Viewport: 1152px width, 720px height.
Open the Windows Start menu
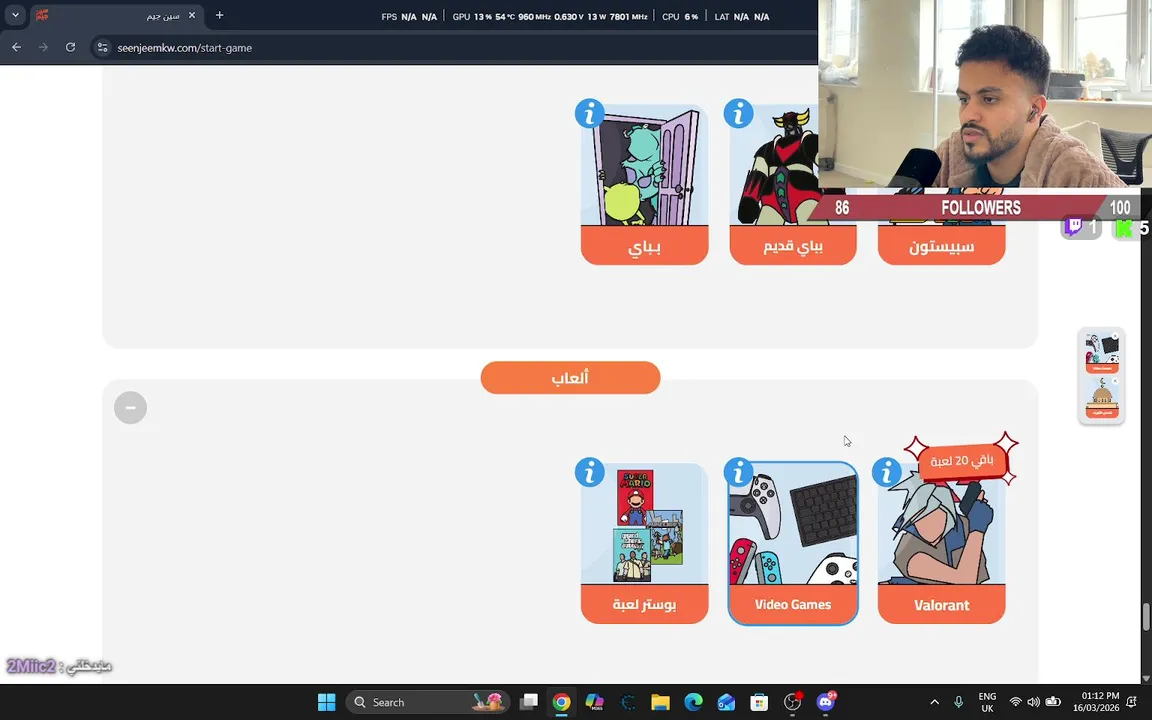click(327, 702)
